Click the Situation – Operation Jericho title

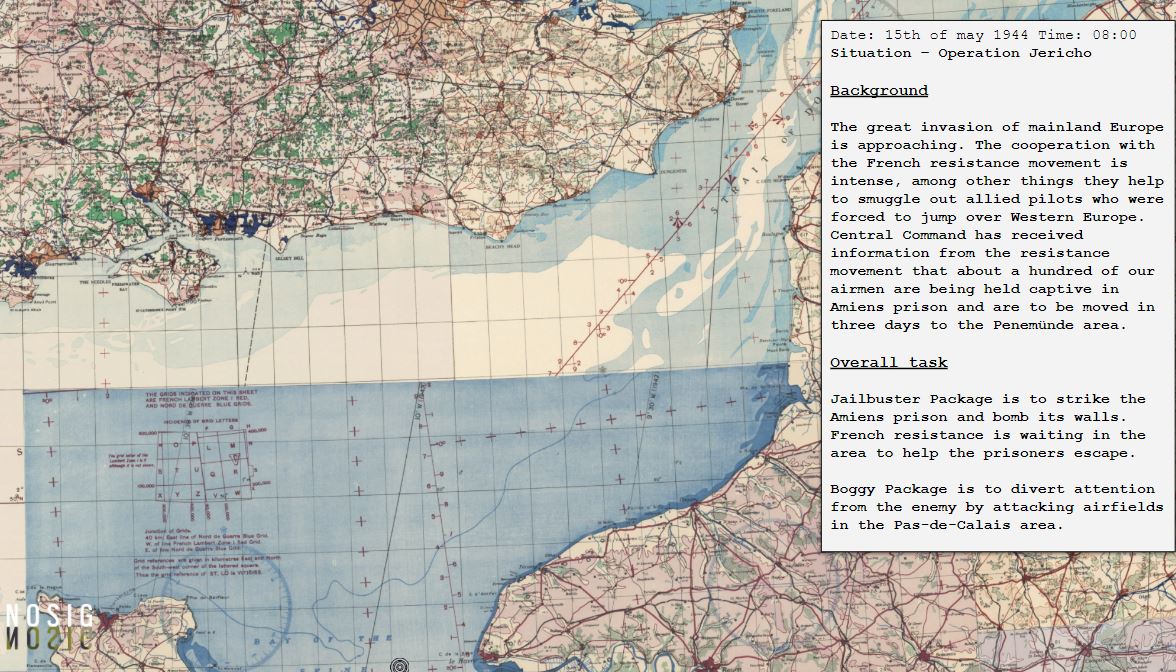coord(960,53)
